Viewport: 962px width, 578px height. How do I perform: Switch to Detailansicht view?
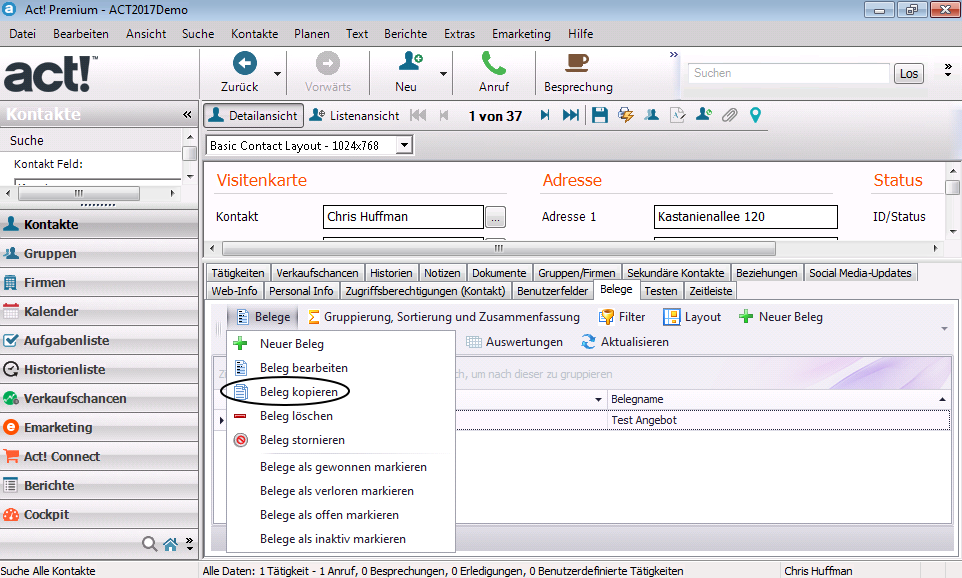pyautogui.click(x=253, y=115)
